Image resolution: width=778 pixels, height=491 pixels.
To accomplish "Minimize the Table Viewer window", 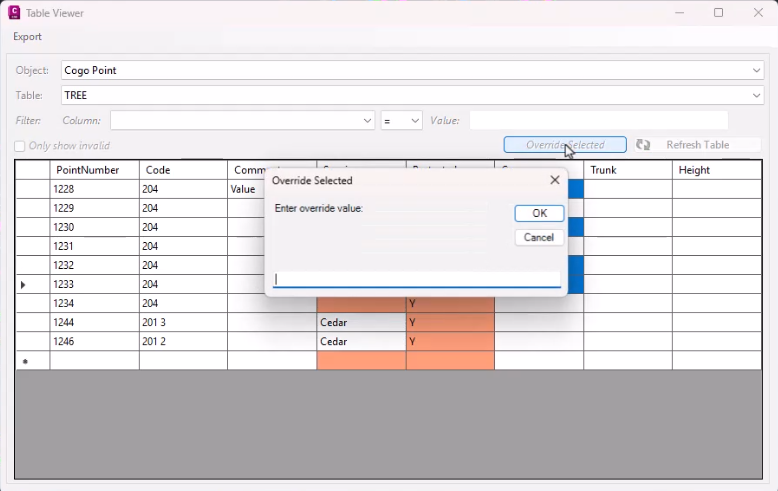I will click(679, 13).
